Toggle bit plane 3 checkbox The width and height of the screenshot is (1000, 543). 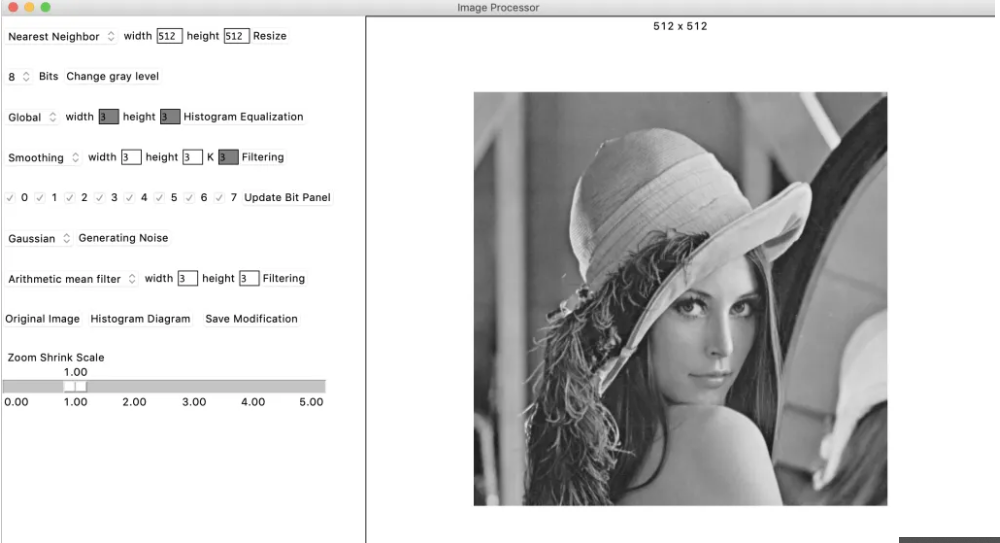[99, 198]
